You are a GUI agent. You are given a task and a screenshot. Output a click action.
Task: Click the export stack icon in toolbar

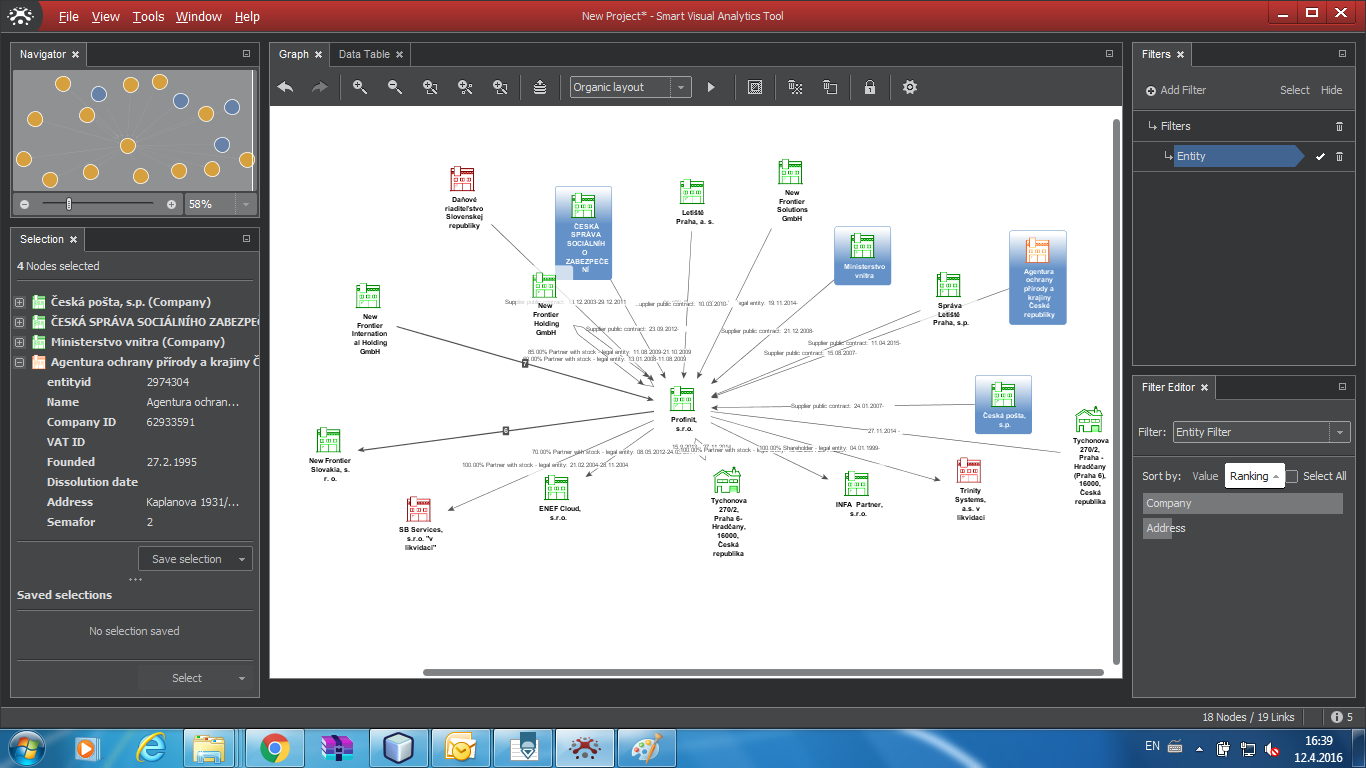540,88
